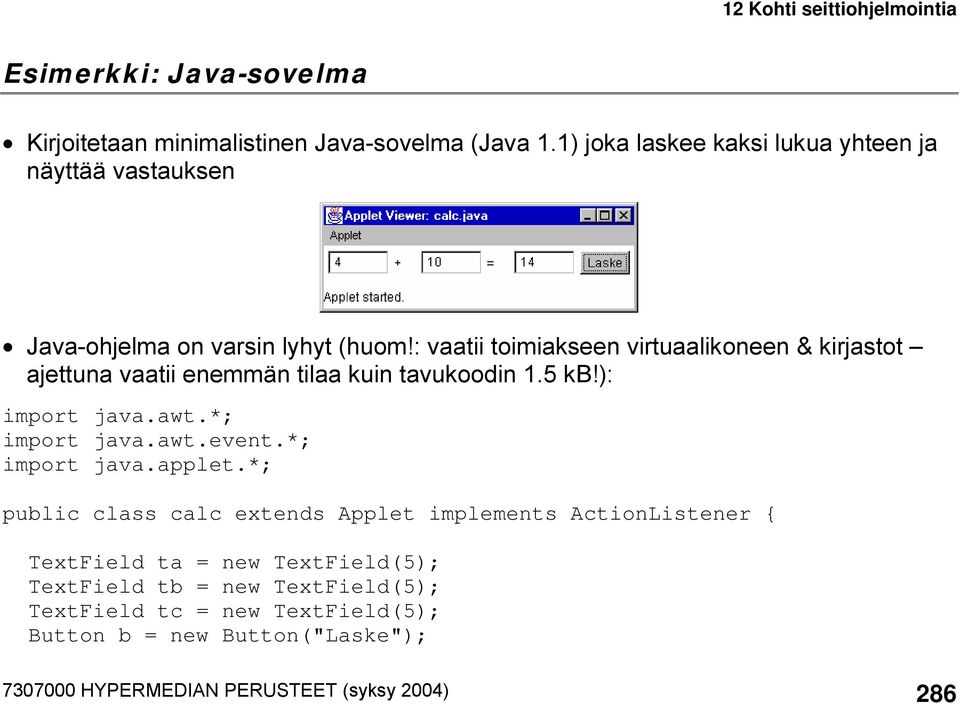Click the second number field containing 10
Viewport: 960px width, 704px height.
tap(451, 262)
